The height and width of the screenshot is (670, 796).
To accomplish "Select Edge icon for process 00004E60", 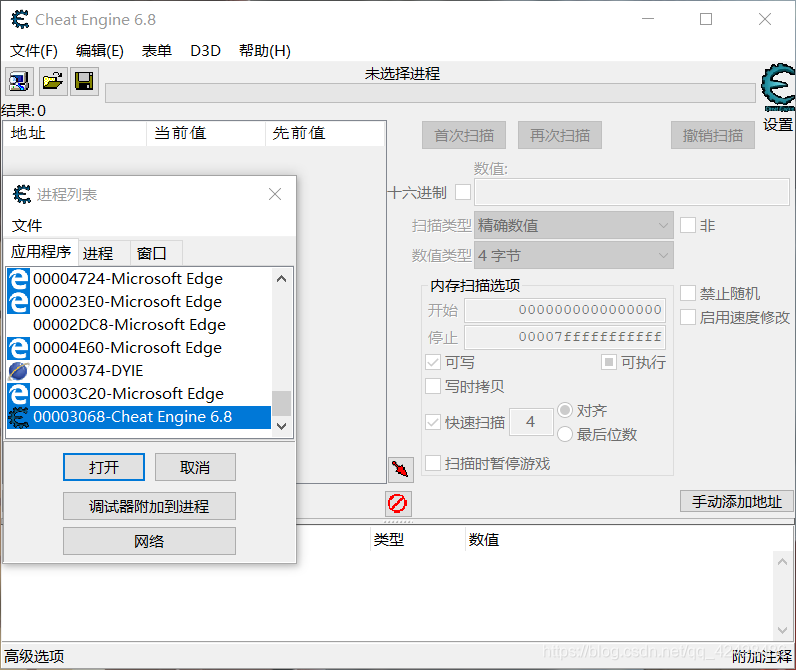I will point(19,348).
